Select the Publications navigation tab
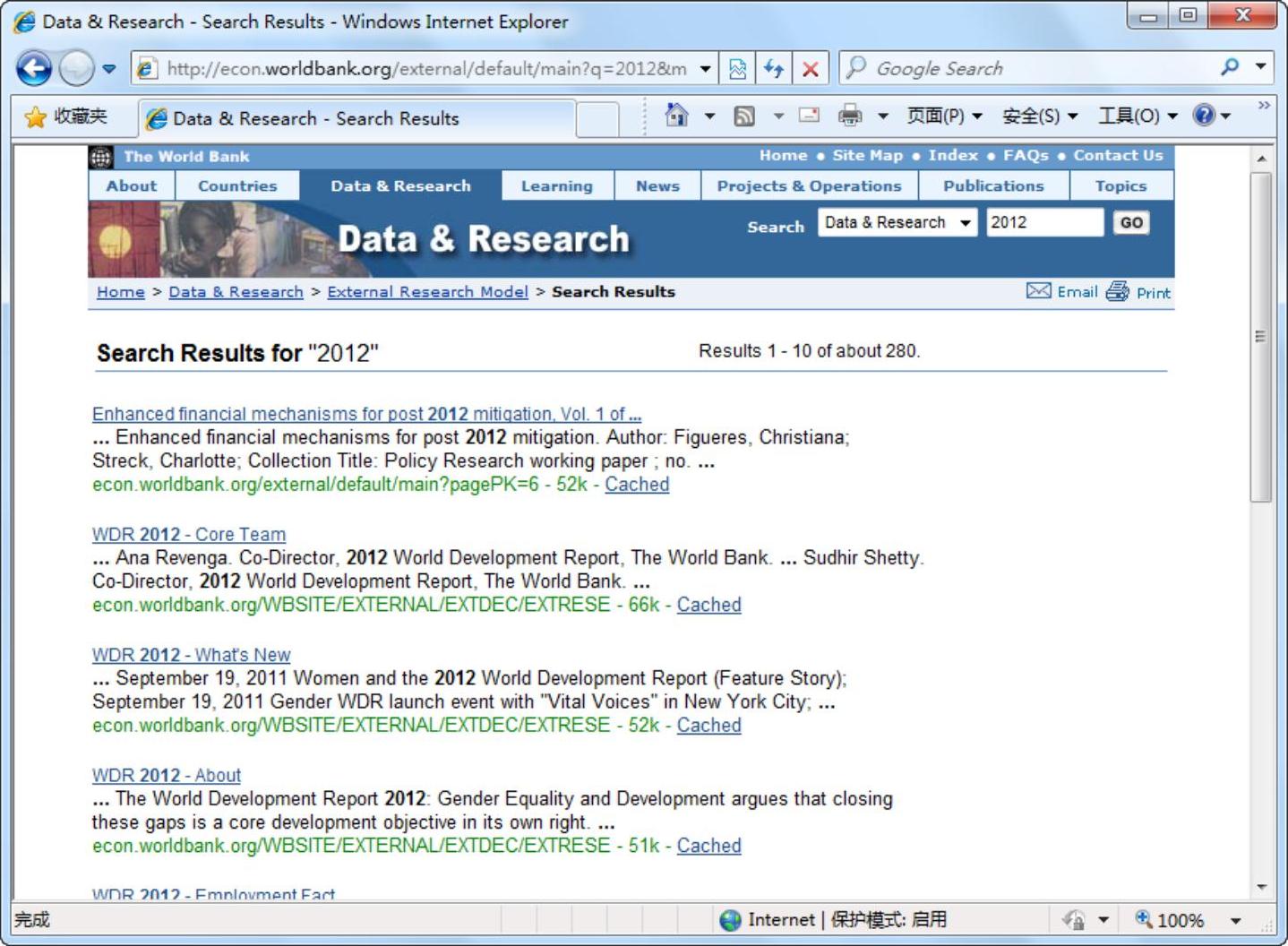The image size is (1288, 946). coord(993,185)
